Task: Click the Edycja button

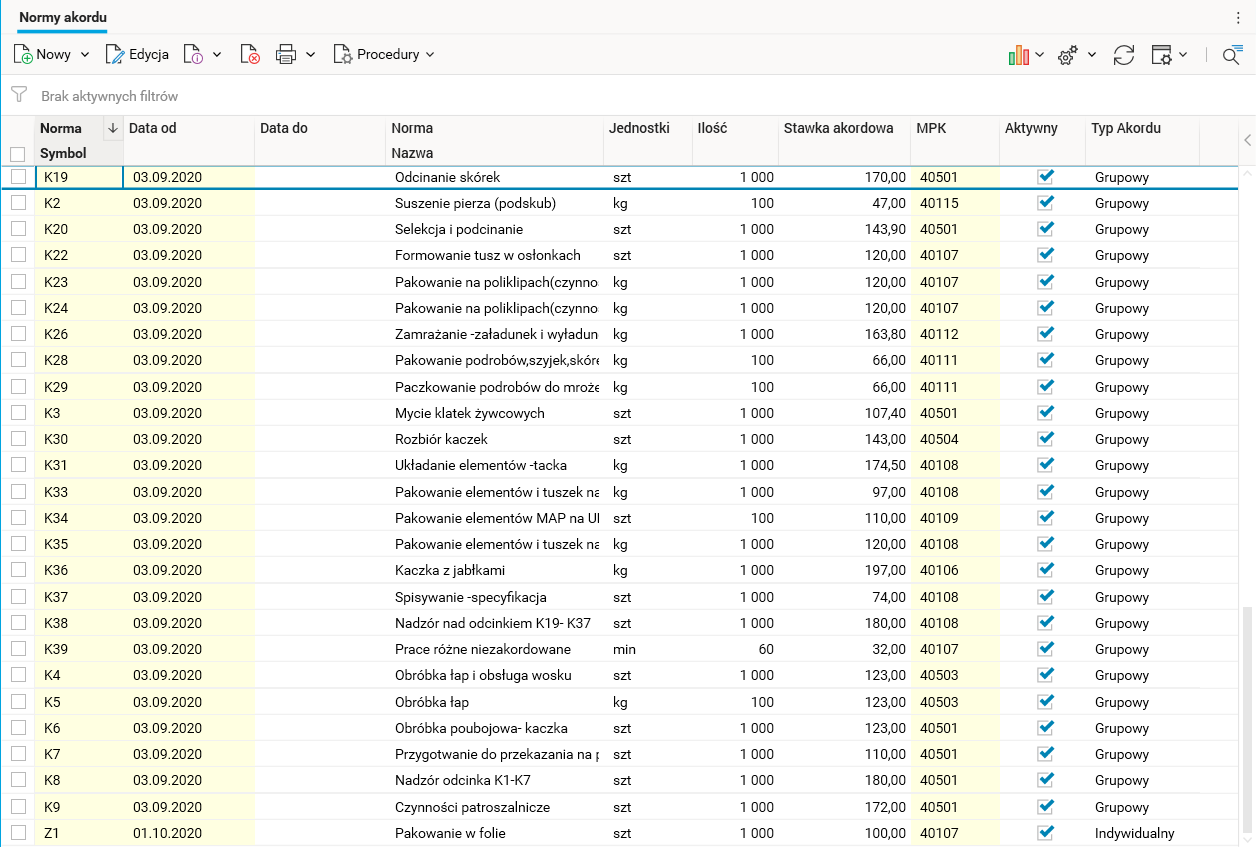Action: [x=138, y=55]
